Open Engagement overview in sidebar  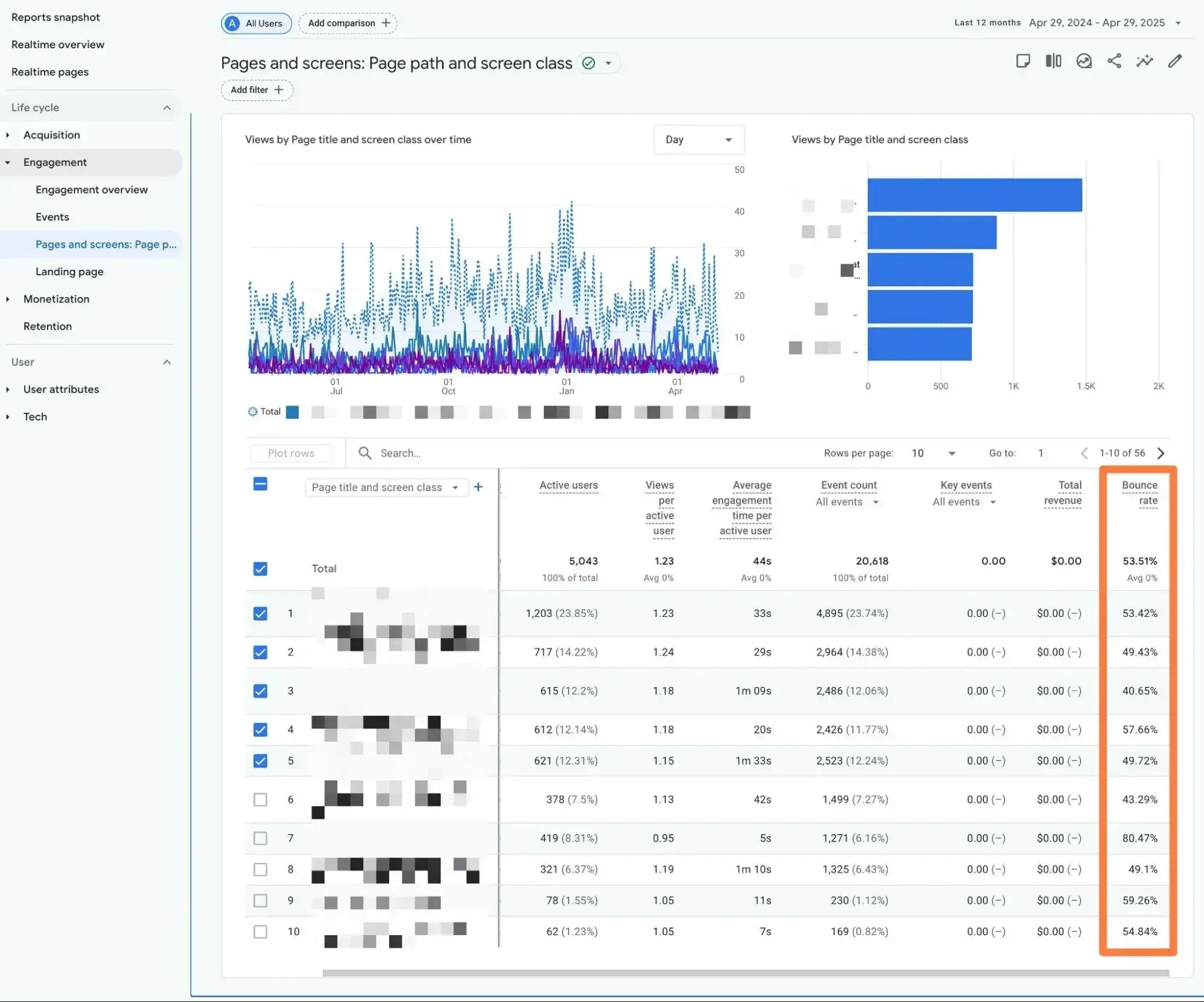(92, 190)
